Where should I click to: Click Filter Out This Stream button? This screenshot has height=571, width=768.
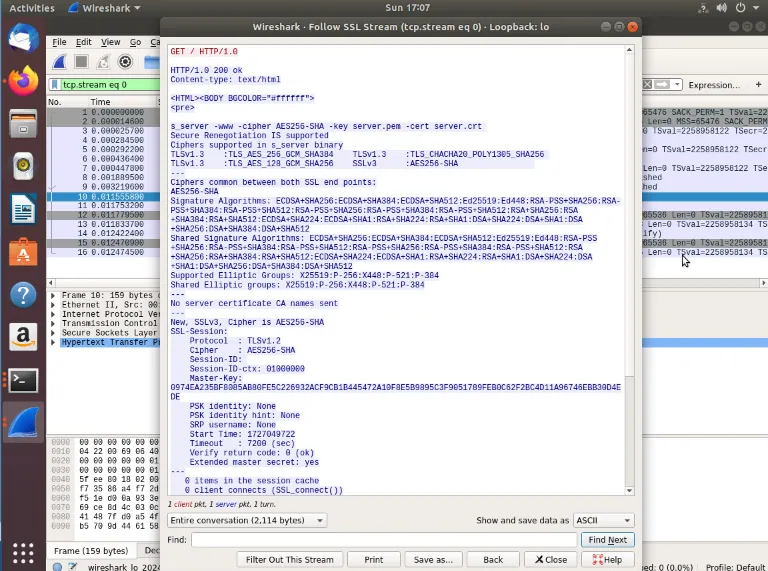[x=289, y=560]
